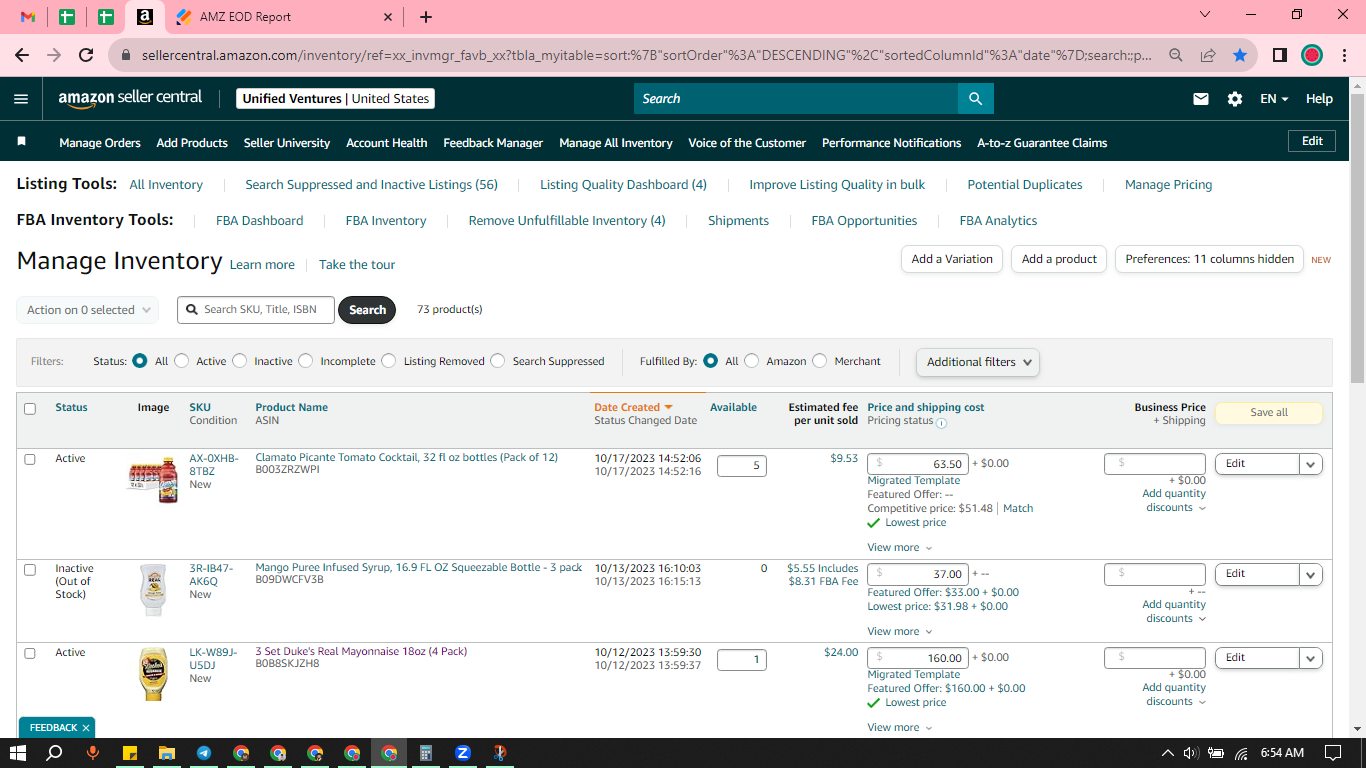Click the black Search button beside SKU field
This screenshot has height=768, width=1366.
367,310
